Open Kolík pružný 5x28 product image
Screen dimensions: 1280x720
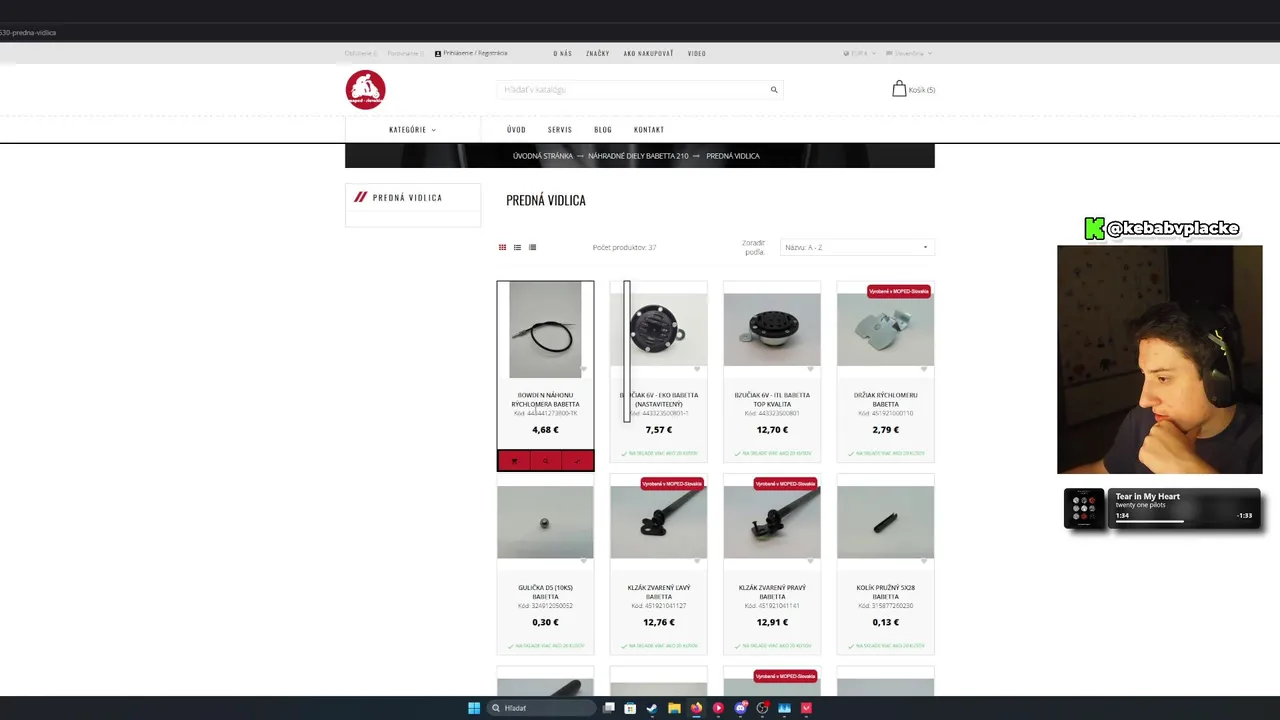[885, 522]
